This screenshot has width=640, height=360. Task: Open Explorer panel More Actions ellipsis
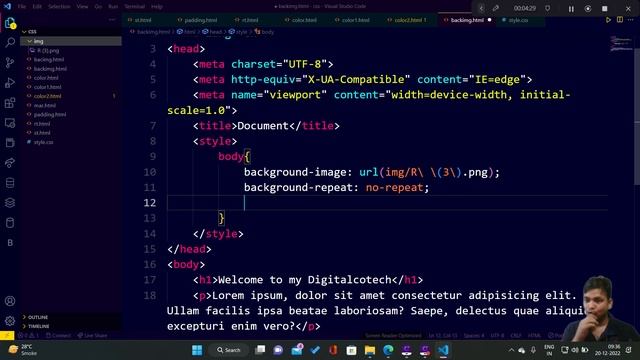112,20
